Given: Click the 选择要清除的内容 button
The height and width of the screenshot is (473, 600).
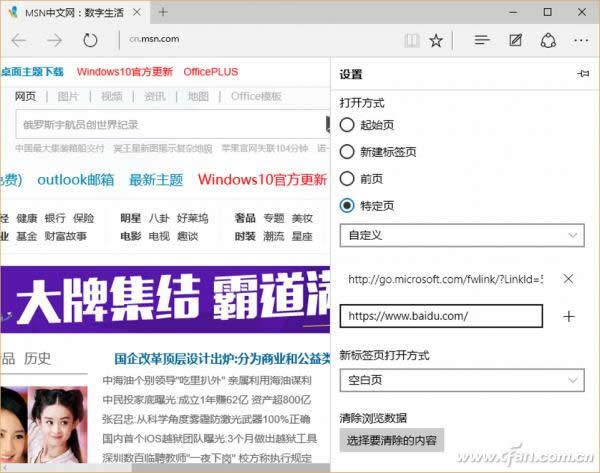Looking at the screenshot, I should pyautogui.click(x=391, y=440).
